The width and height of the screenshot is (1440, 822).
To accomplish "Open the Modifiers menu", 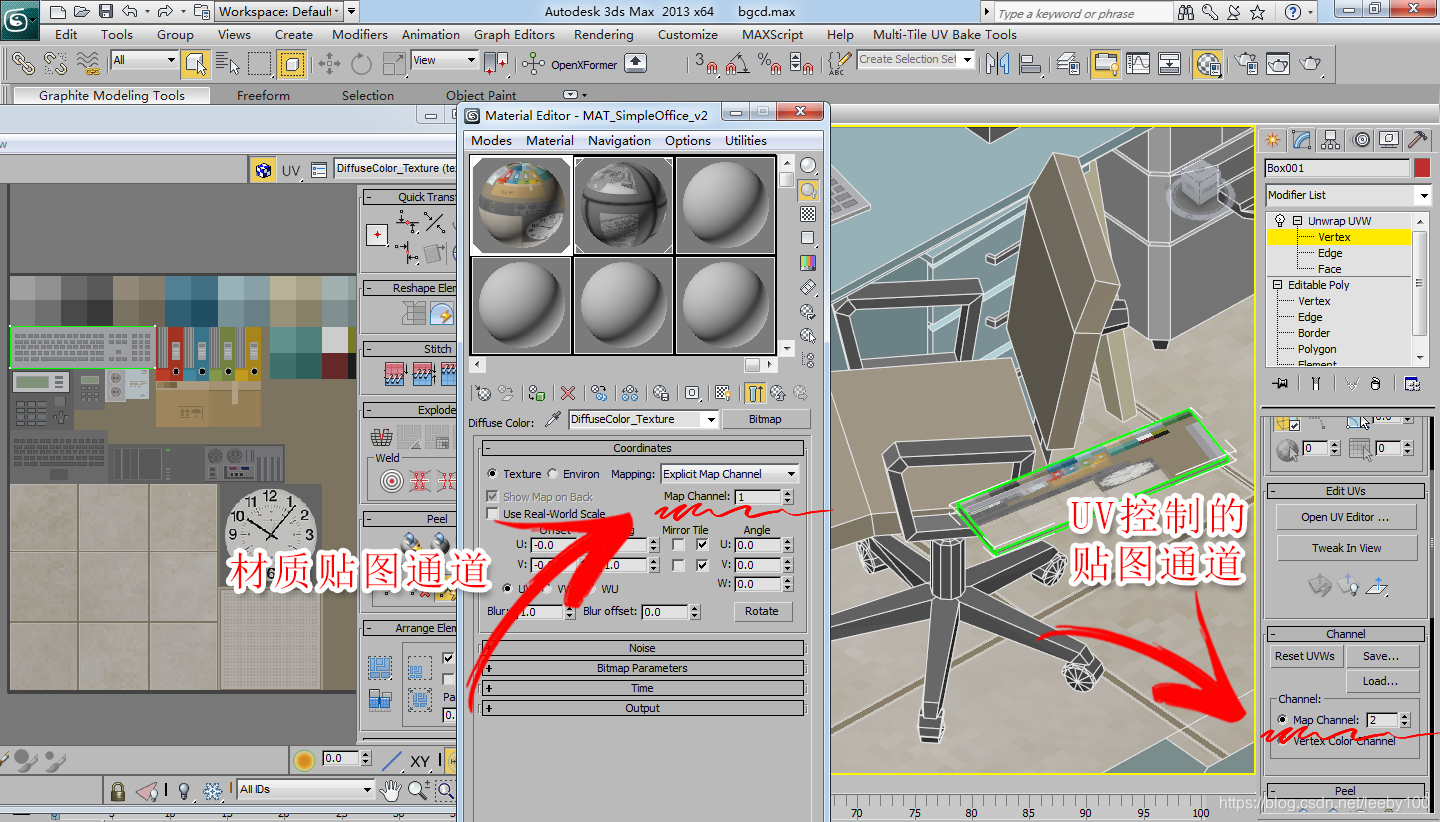I will pyautogui.click(x=360, y=34).
